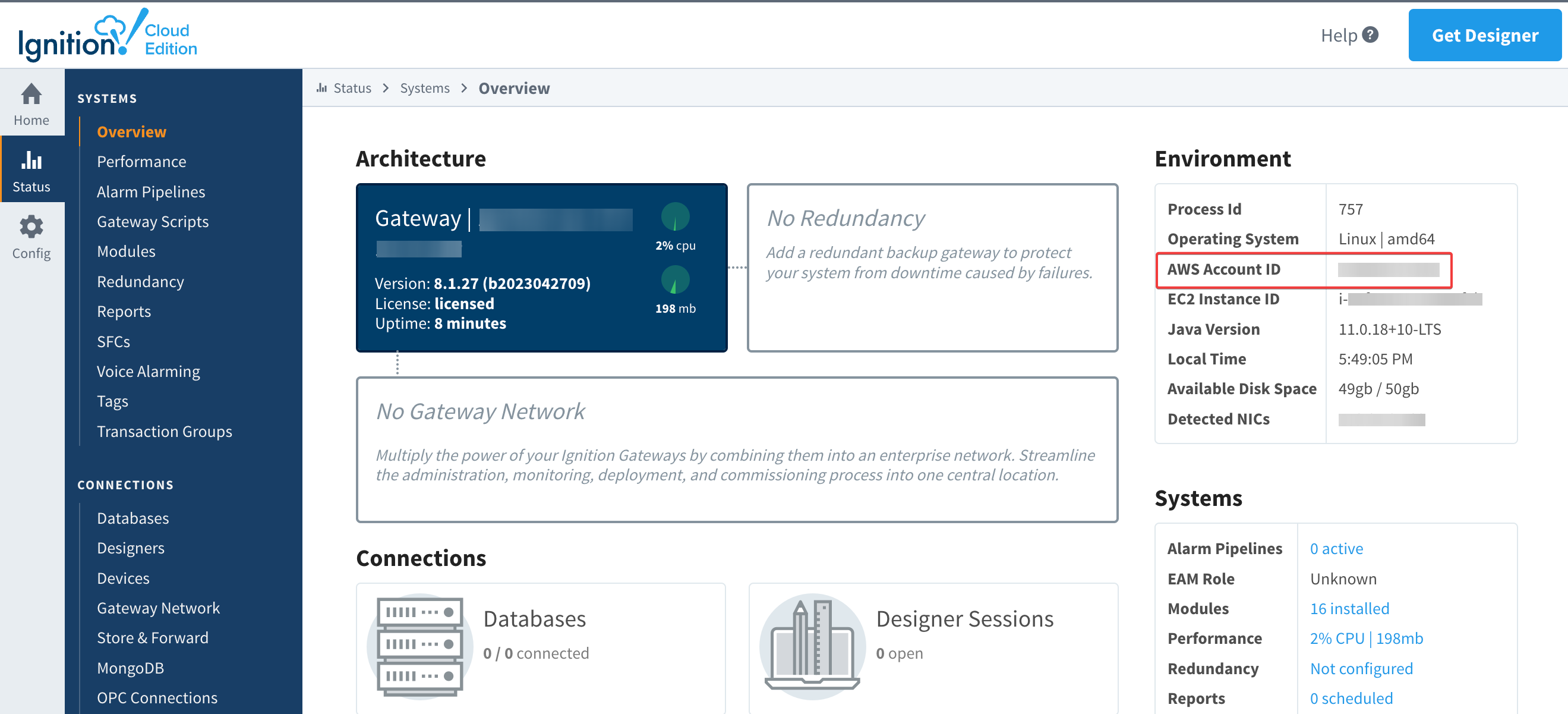Open Transaction Groups in sidebar
This screenshot has width=1568, height=714.
pos(165,432)
